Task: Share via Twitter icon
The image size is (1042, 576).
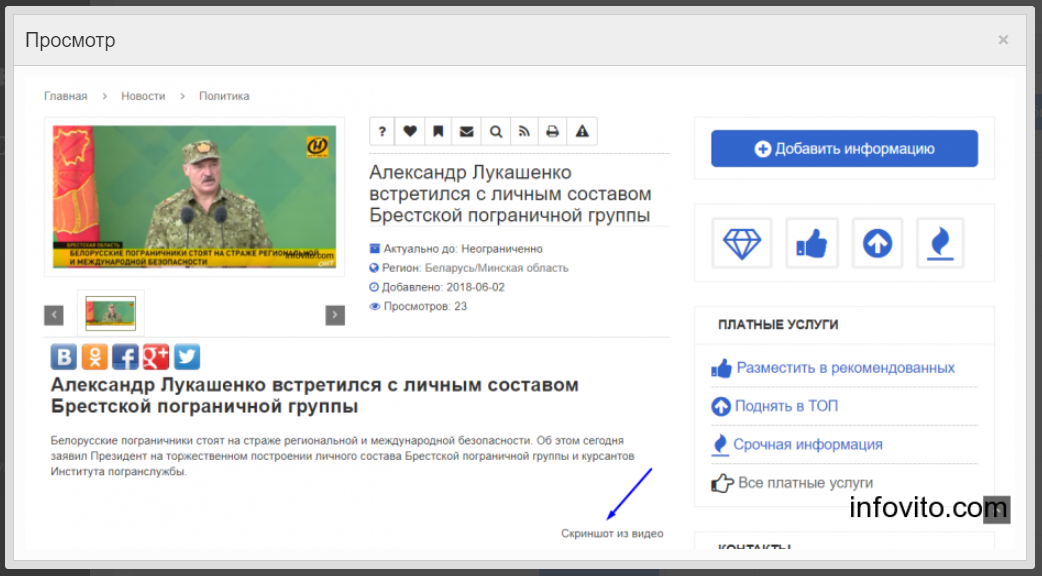Action: (187, 357)
